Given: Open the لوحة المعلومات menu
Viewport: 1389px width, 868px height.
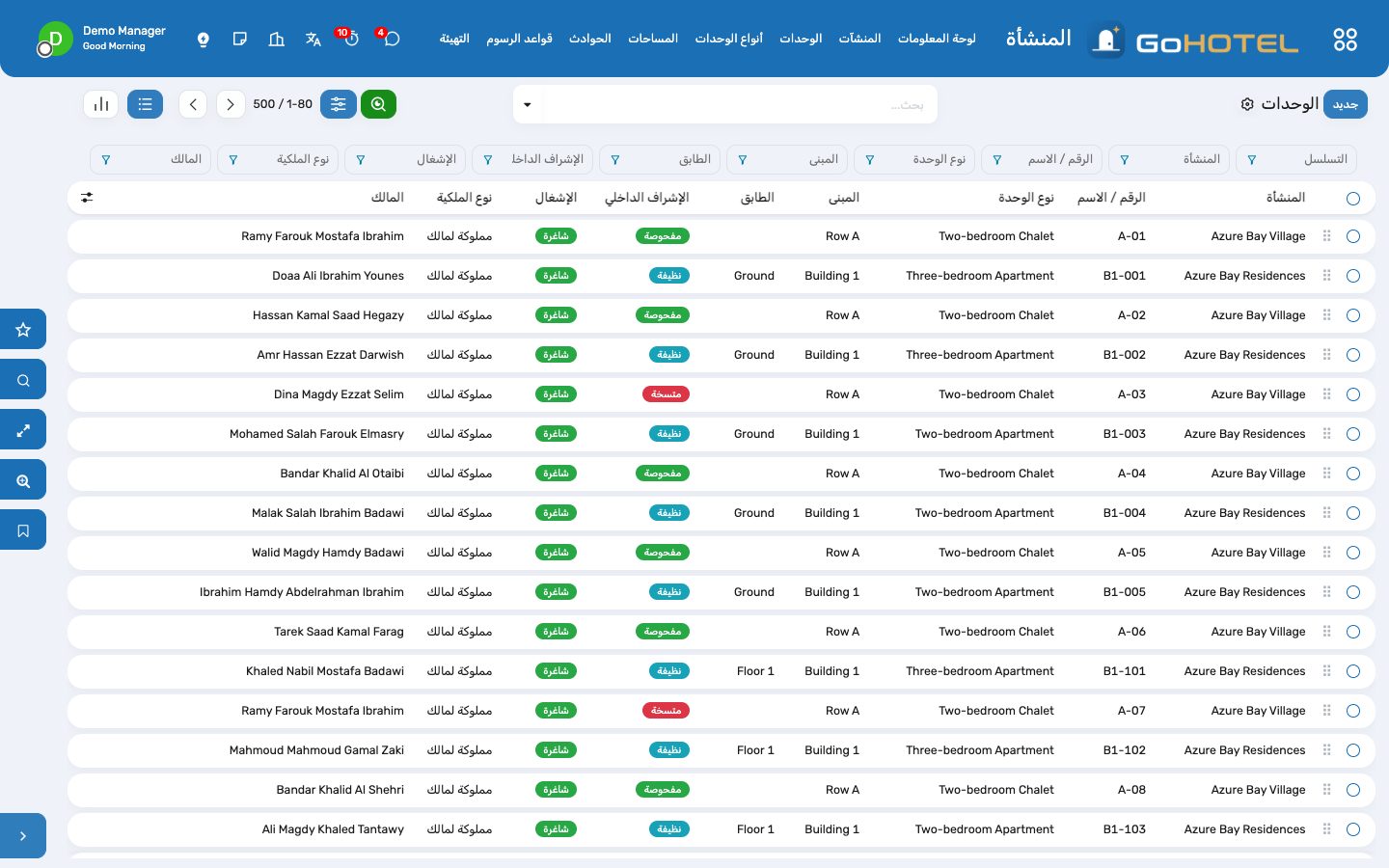Looking at the screenshot, I should [937, 39].
